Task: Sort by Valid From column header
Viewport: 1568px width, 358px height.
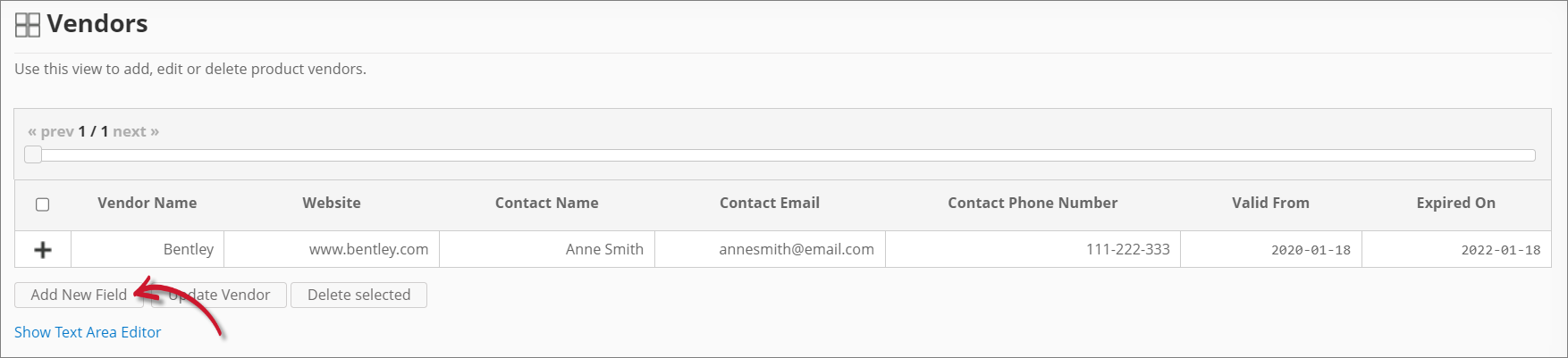Action: tap(1270, 204)
